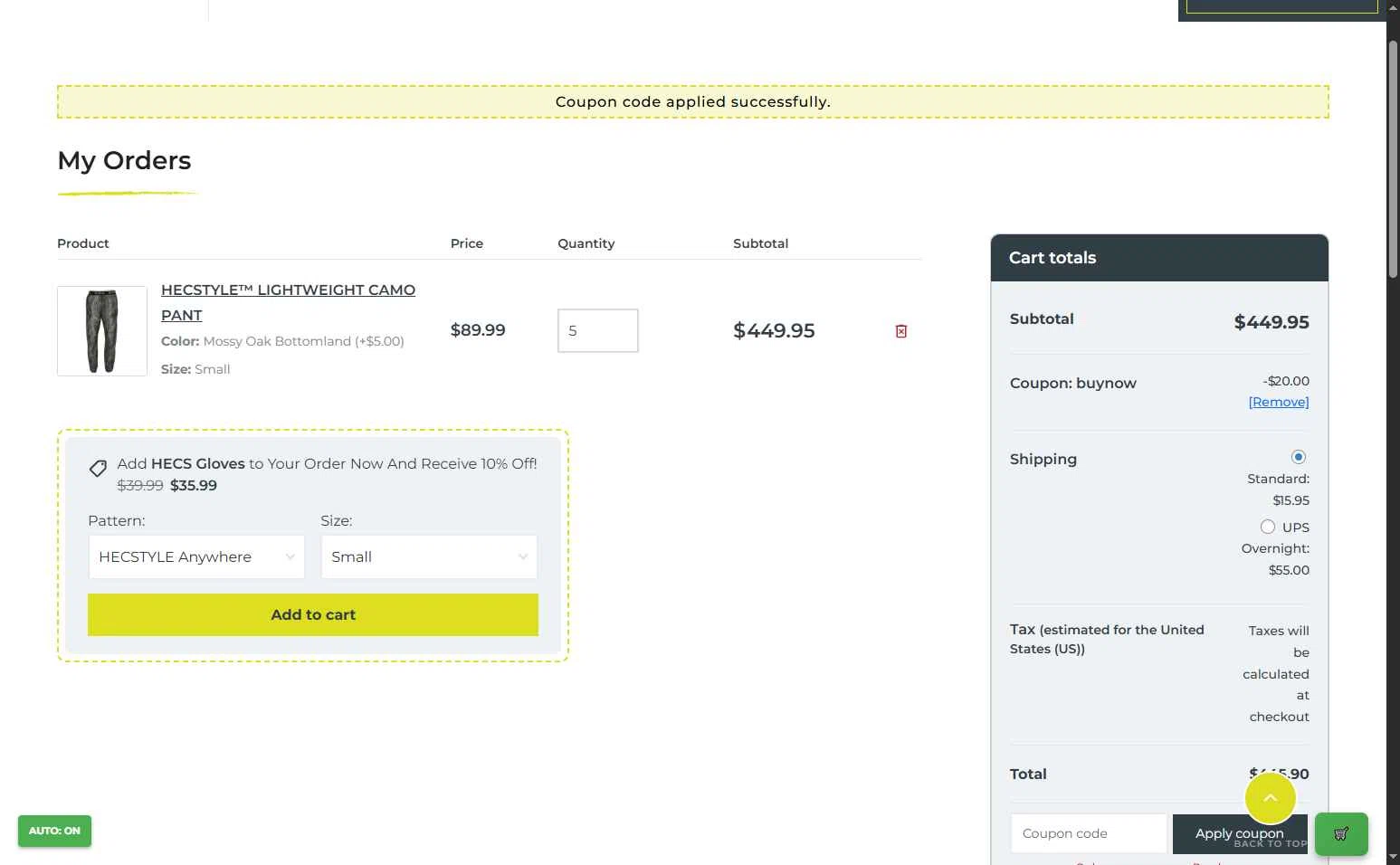Click the Shipping label in cart totals
The width and height of the screenshot is (1400, 865).
pyautogui.click(x=1043, y=459)
